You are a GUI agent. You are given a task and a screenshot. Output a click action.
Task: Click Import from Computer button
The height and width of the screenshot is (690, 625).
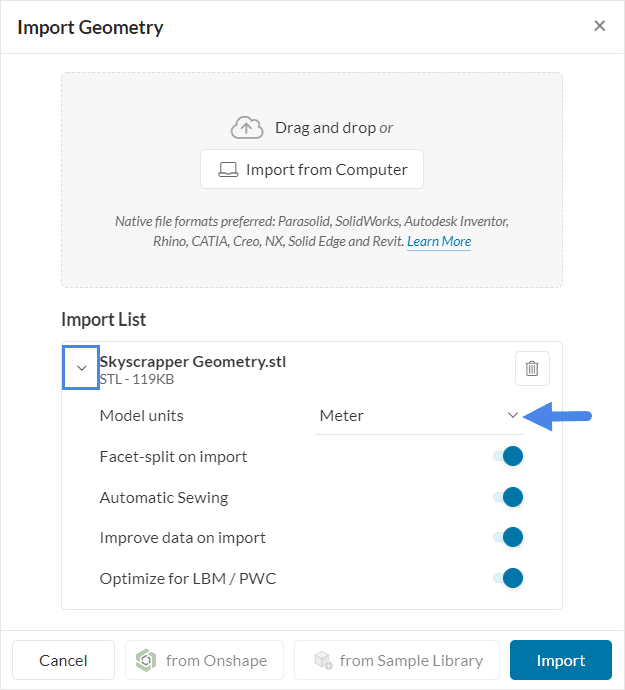pos(312,170)
